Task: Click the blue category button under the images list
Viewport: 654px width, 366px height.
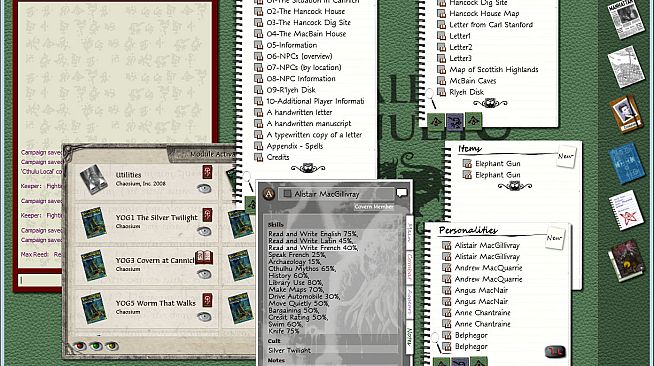Action: click(x=455, y=122)
